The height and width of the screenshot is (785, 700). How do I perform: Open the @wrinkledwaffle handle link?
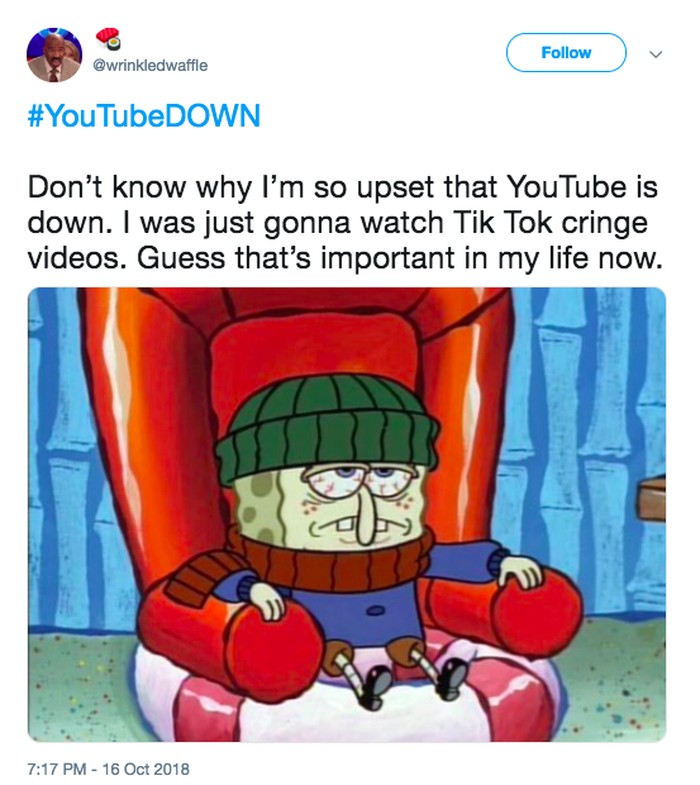[x=150, y=66]
